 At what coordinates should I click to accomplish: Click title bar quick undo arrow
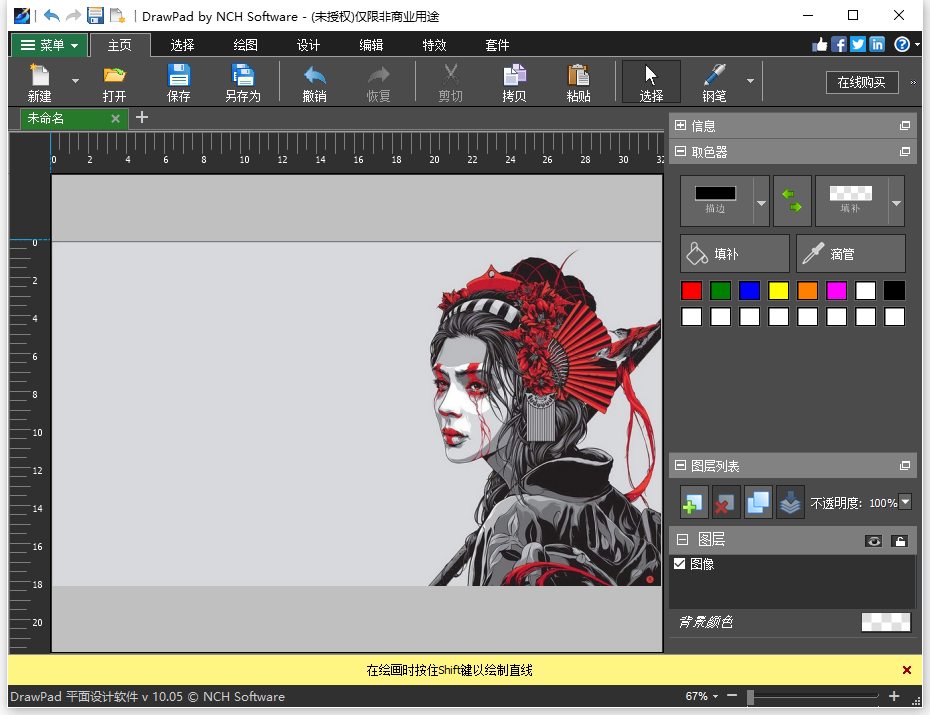coord(52,16)
